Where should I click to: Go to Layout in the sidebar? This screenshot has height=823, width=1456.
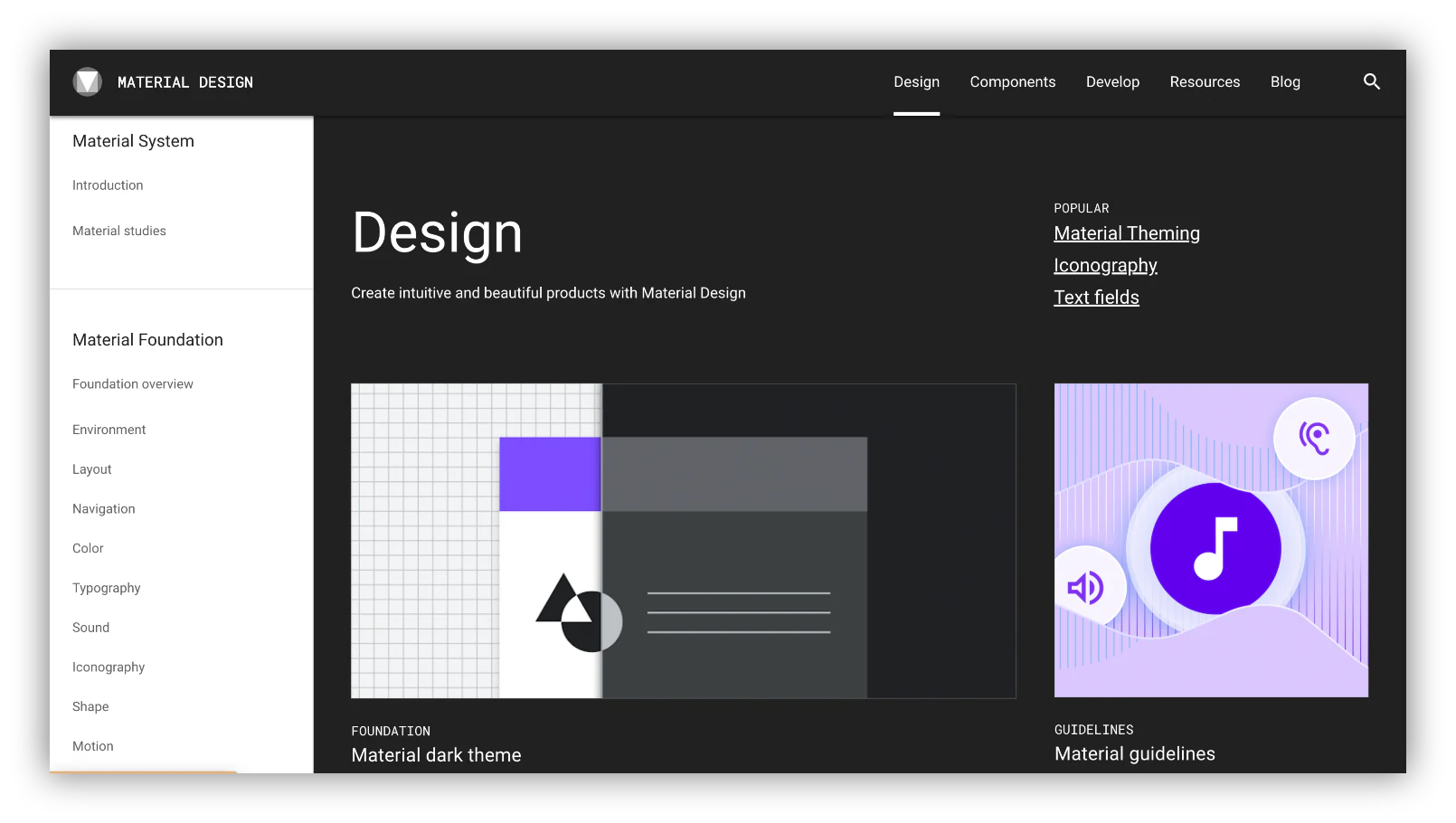click(92, 469)
